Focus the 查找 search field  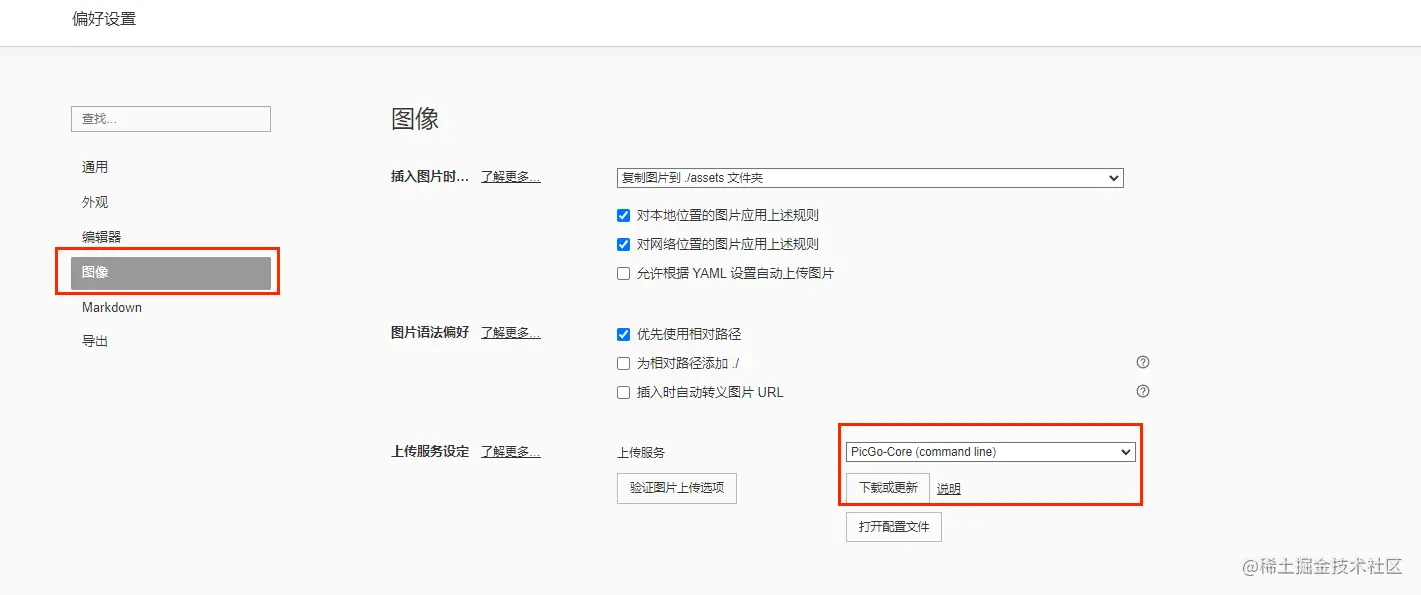(171, 119)
